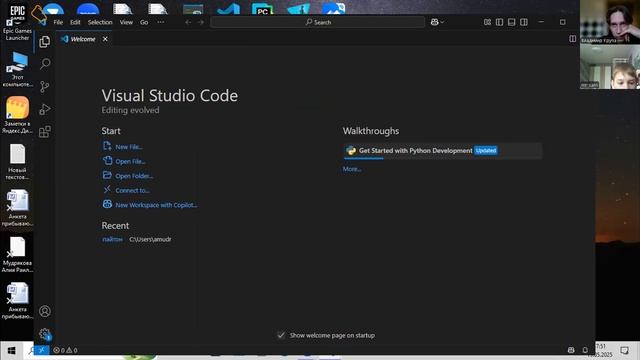Open the Extensions view
This screenshot has width=640, height=360.
pos(44,131)
